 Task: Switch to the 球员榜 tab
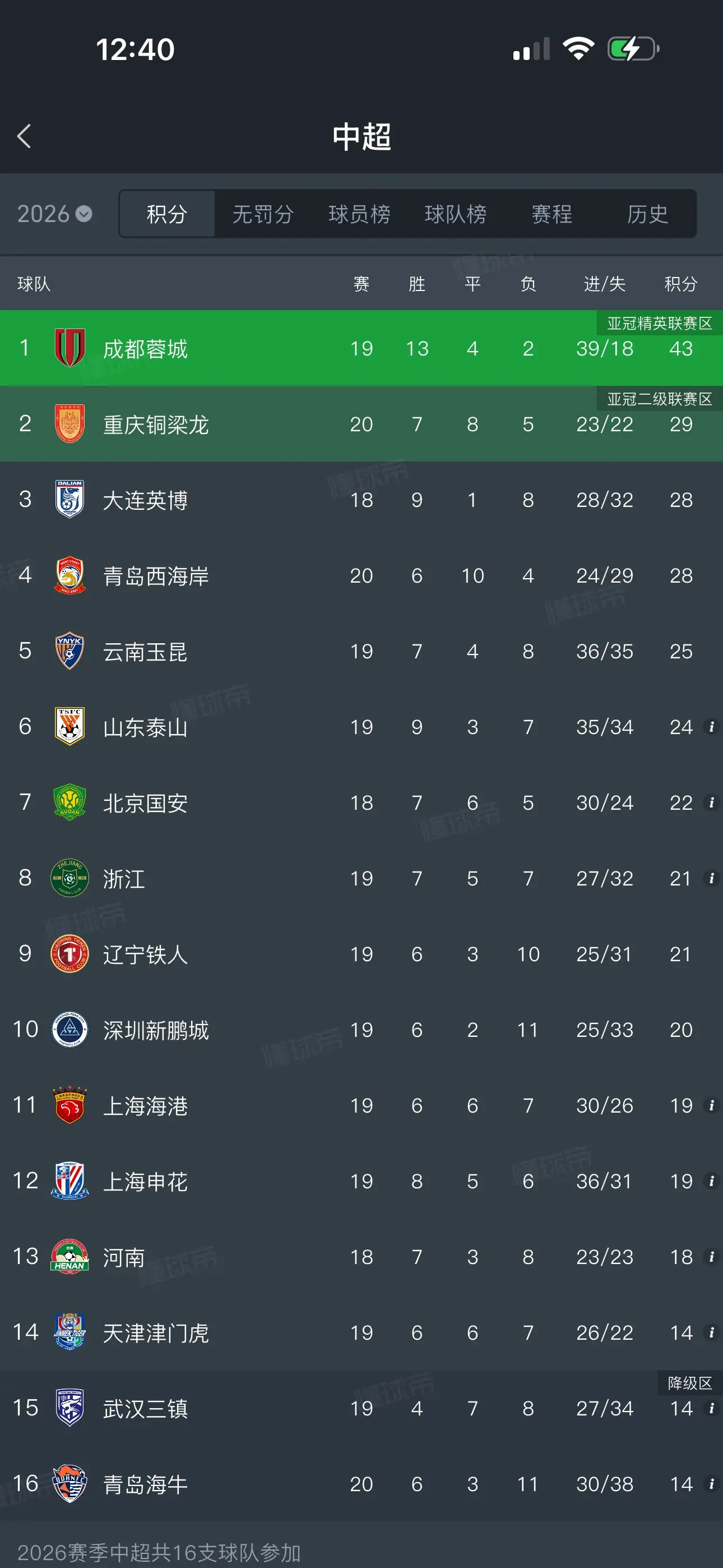click(x=359, y=214)
